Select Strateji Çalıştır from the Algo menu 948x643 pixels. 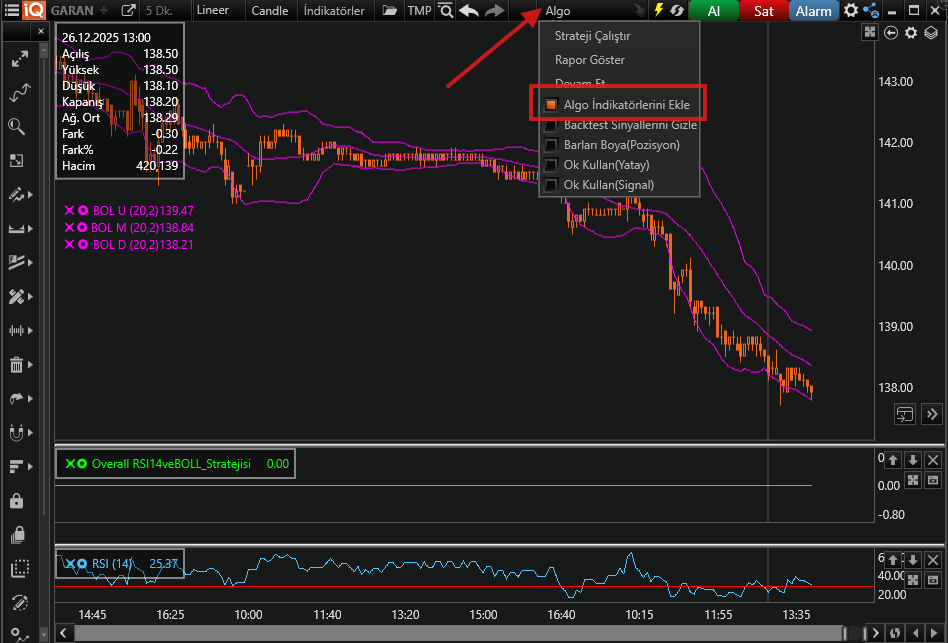(x=592, y=36)
